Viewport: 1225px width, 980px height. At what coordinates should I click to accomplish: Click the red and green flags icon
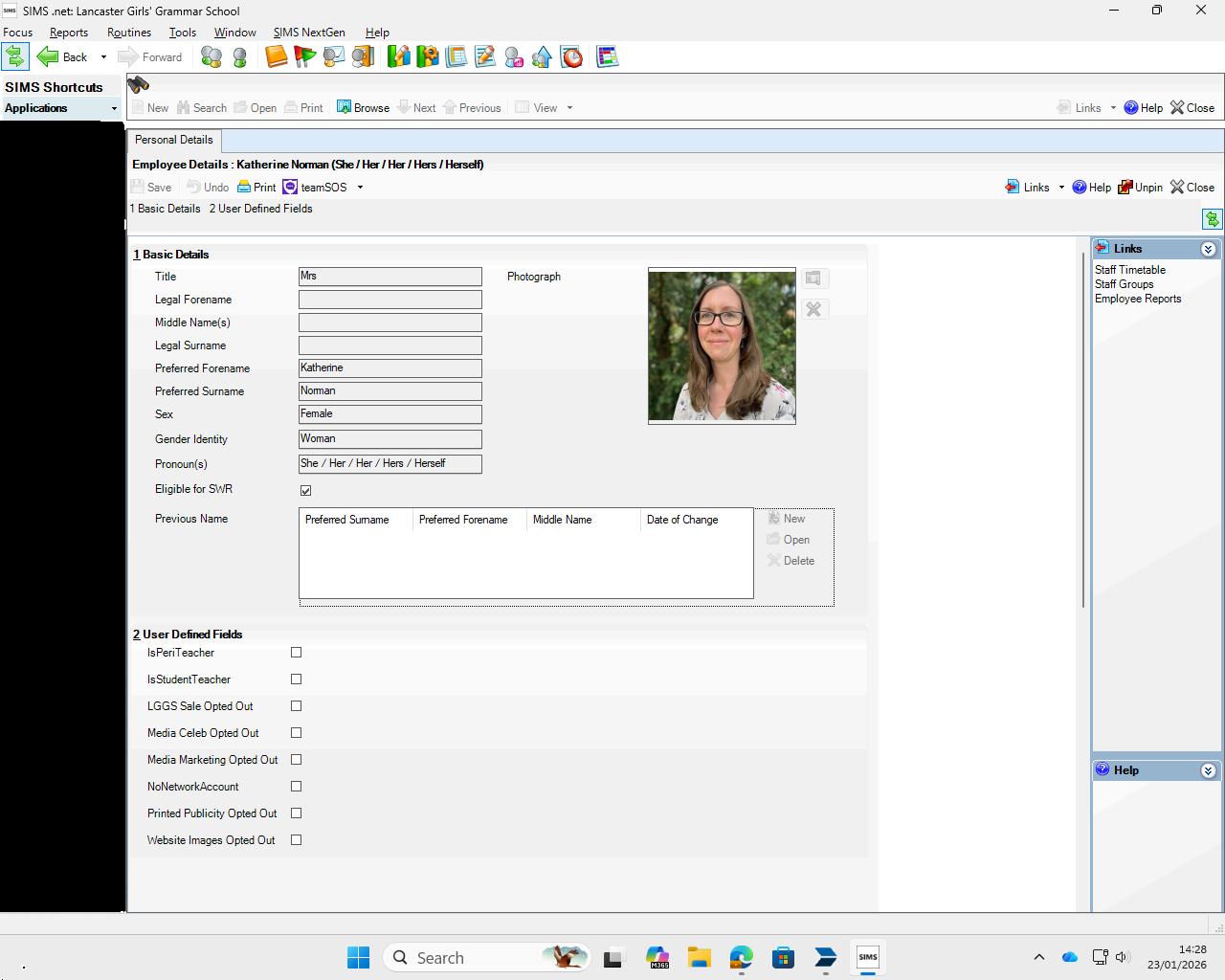tap(304, 57)
